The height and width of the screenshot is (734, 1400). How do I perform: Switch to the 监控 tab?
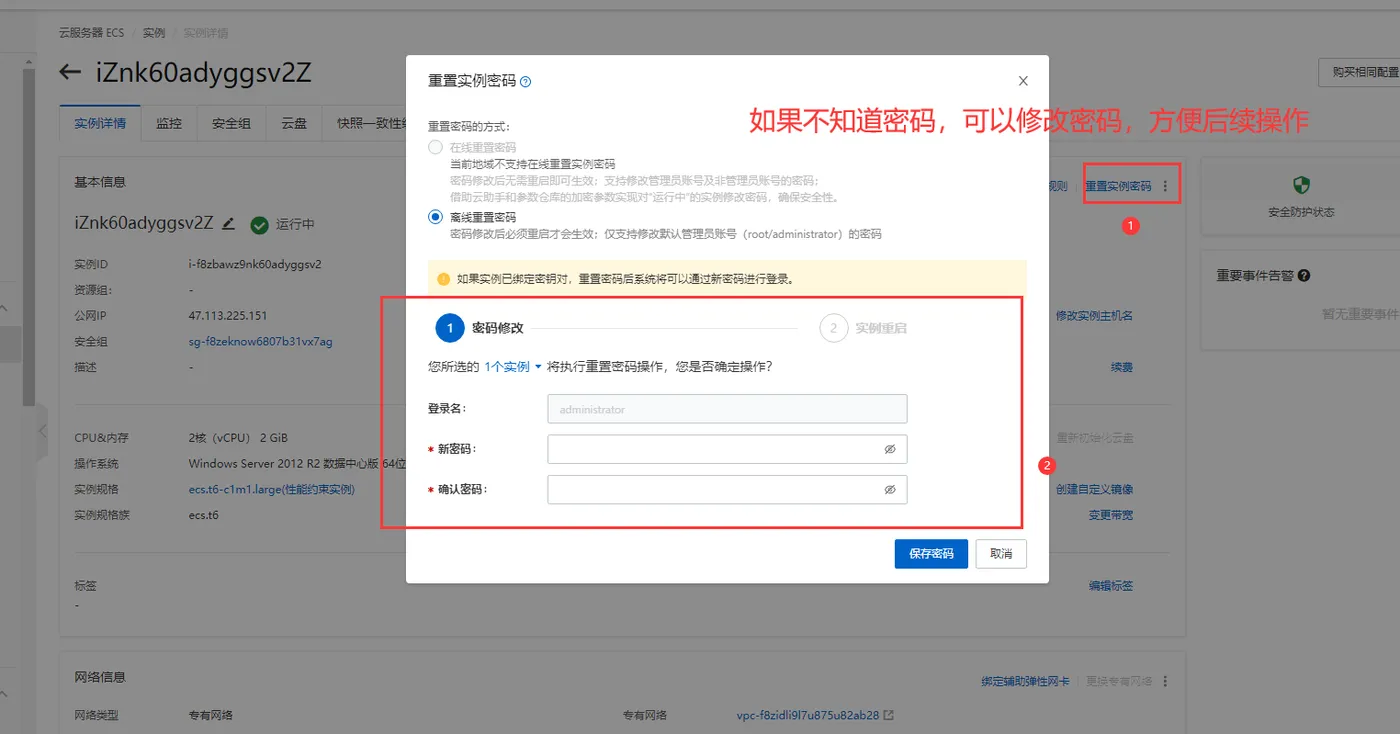[169, 124]
